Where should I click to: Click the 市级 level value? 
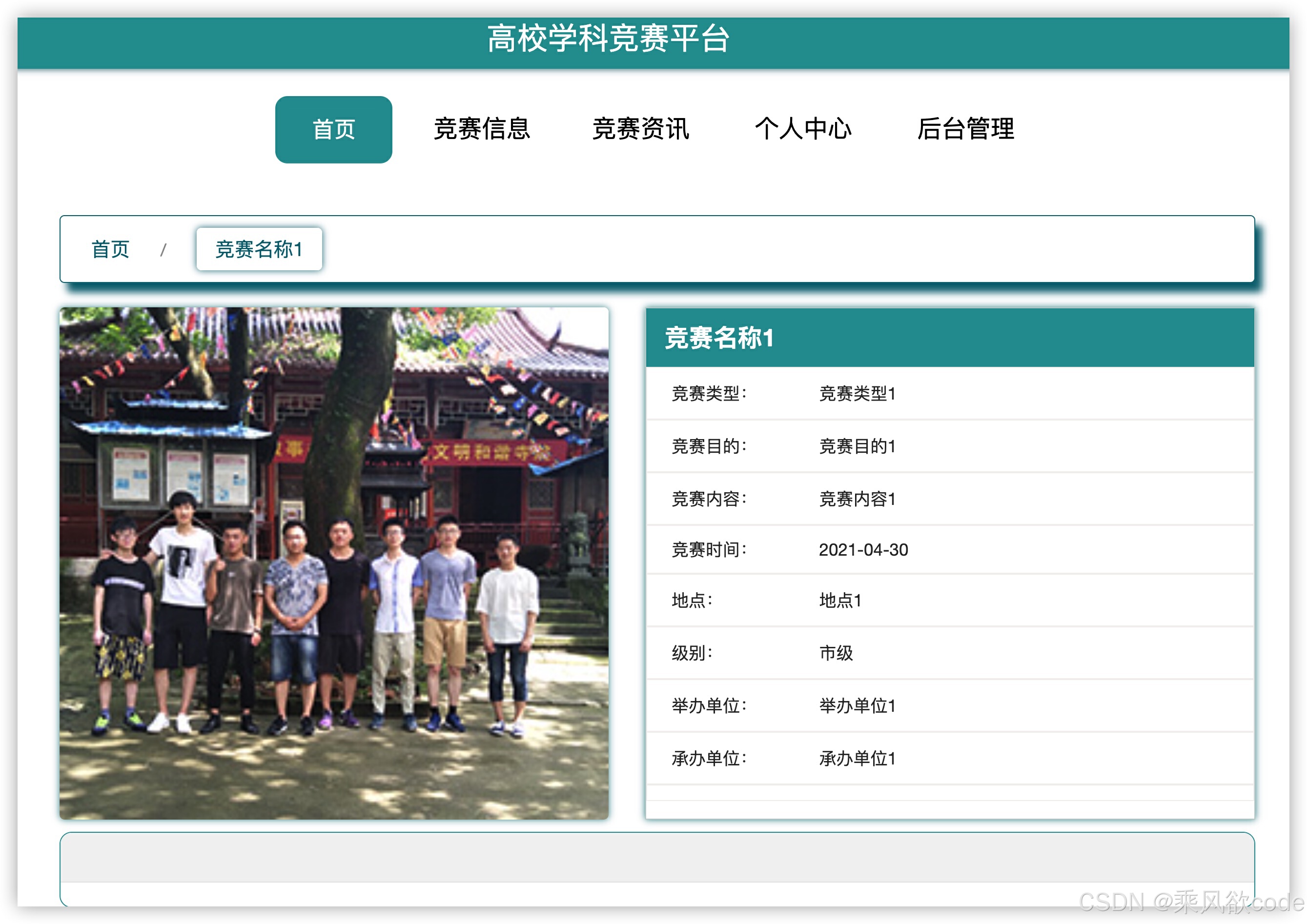click(x=836, y=653)
